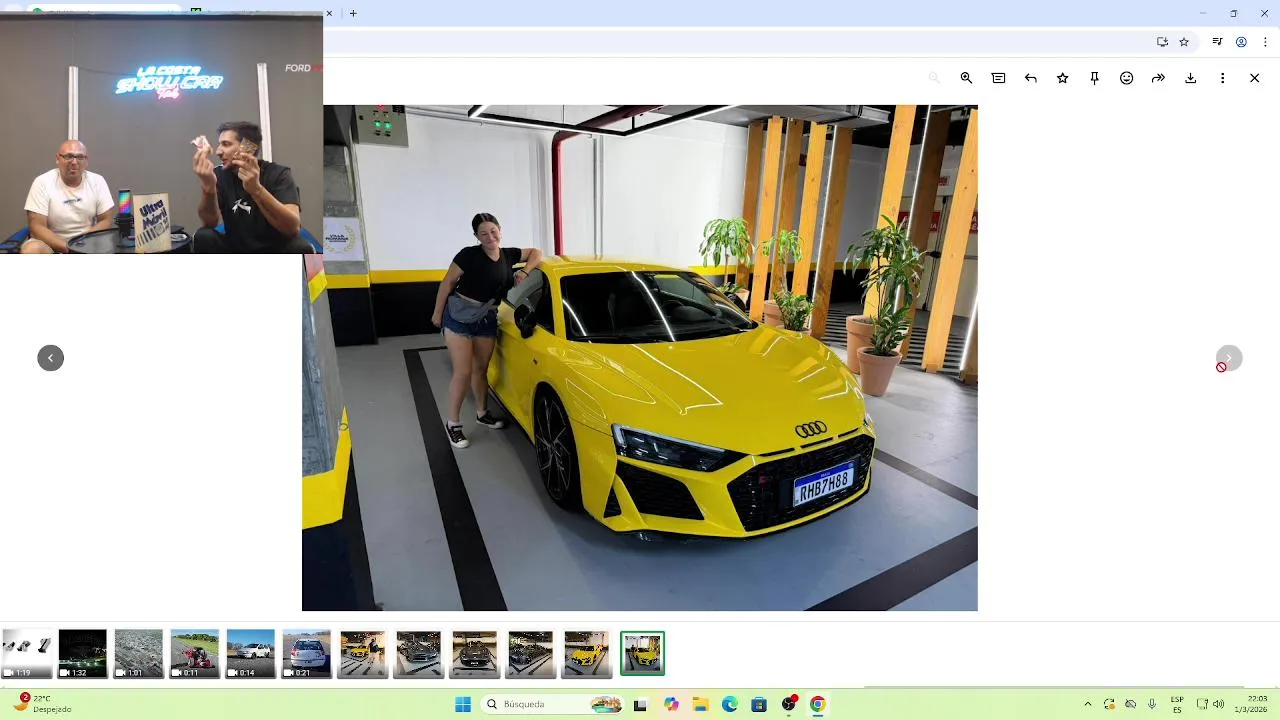Show hidden system tray icons
Image resolution: width=1280 pixels, height=720 pixels.
tap(1088, 704)
